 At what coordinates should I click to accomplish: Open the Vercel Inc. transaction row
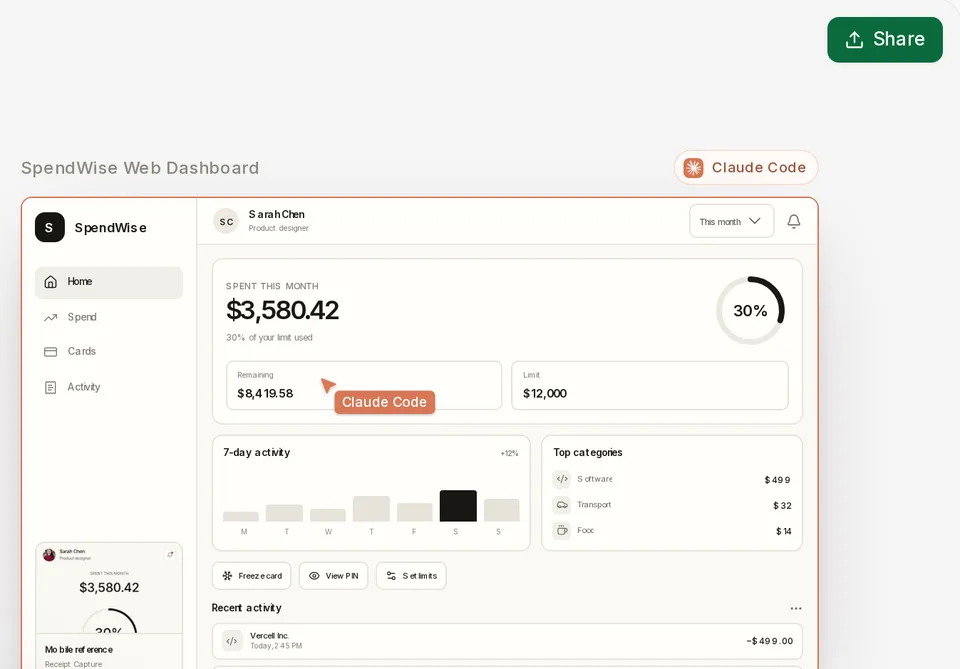507,641
